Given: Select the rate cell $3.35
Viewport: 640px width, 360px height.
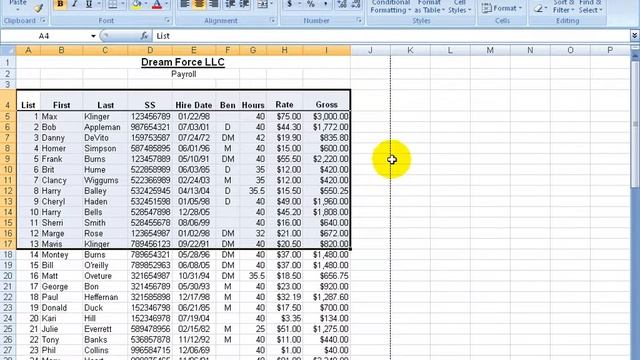Looking at the screenshot, I should 284,318.
